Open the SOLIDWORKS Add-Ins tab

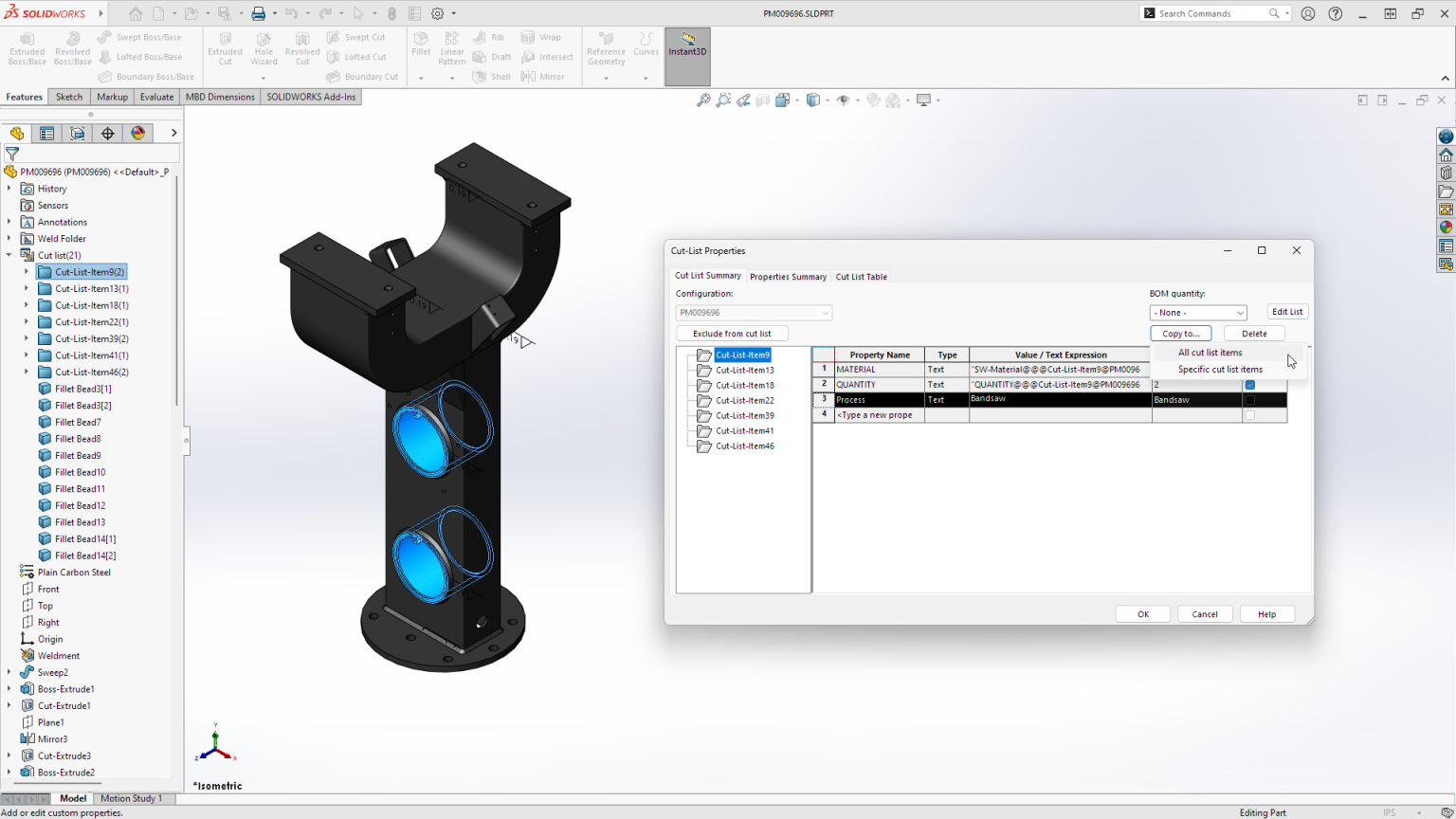point(311,96)
